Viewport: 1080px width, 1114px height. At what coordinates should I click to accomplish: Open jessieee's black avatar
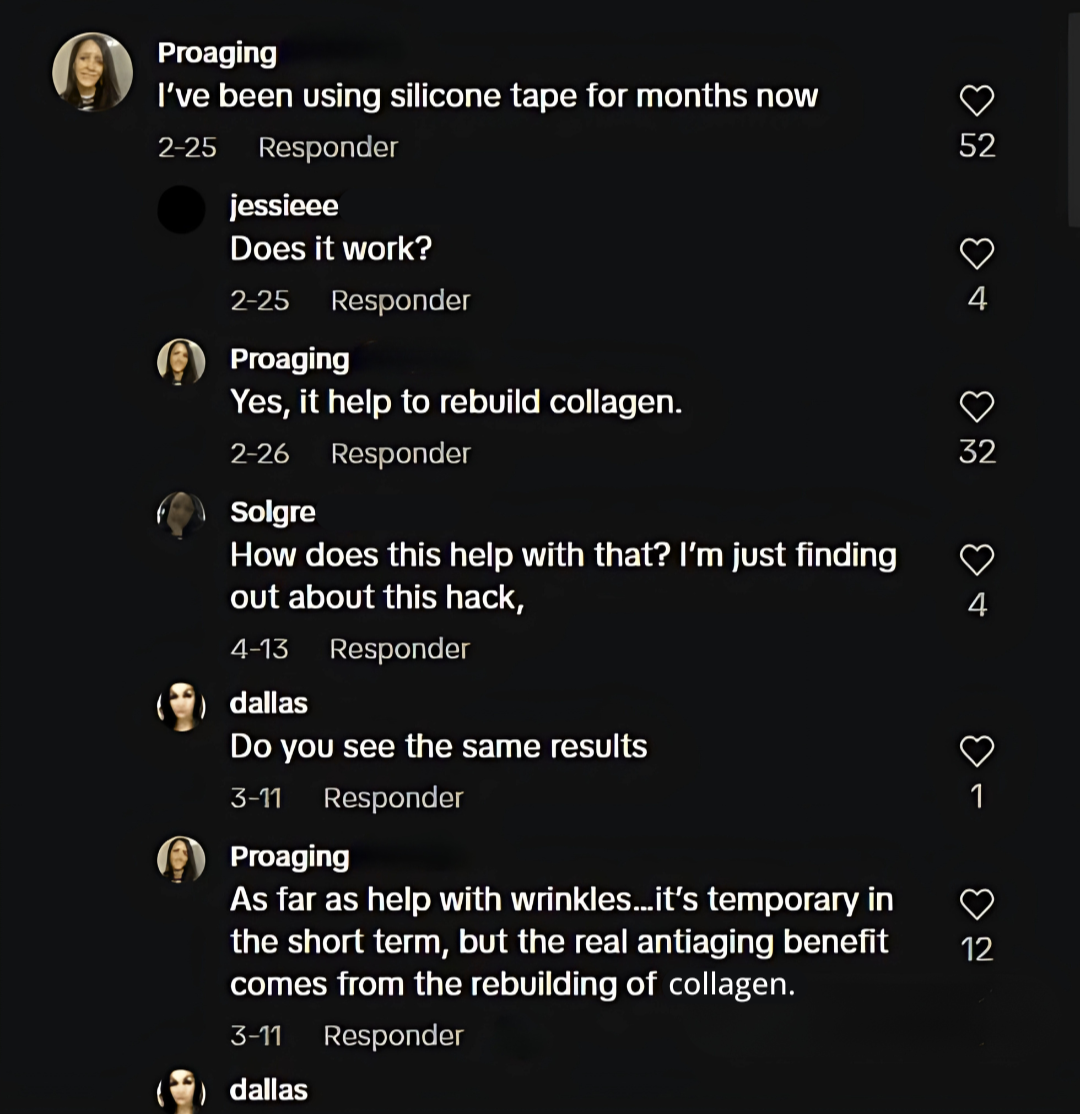coord(181,210)
